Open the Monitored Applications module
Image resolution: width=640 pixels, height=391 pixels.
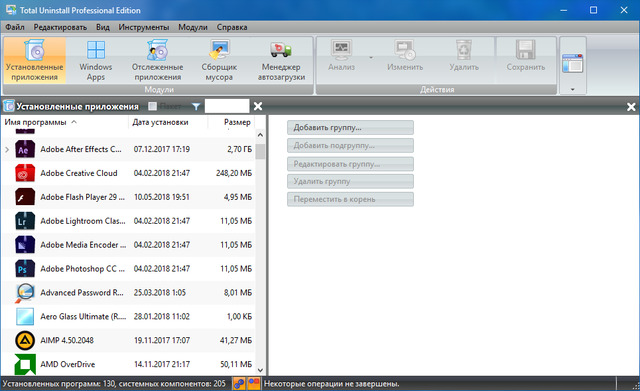tap(157, 60)
